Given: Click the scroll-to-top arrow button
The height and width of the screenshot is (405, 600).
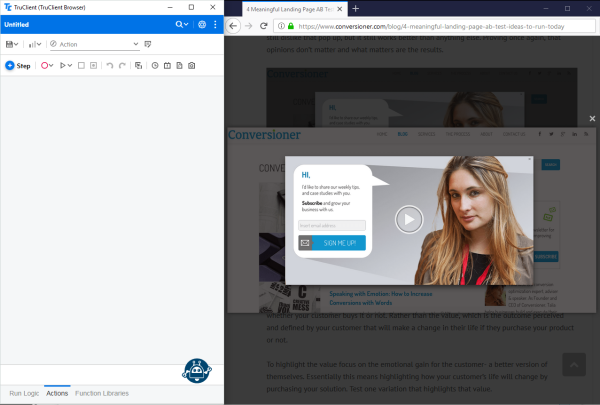Looking at the screenshot, I should click(574, 364).
